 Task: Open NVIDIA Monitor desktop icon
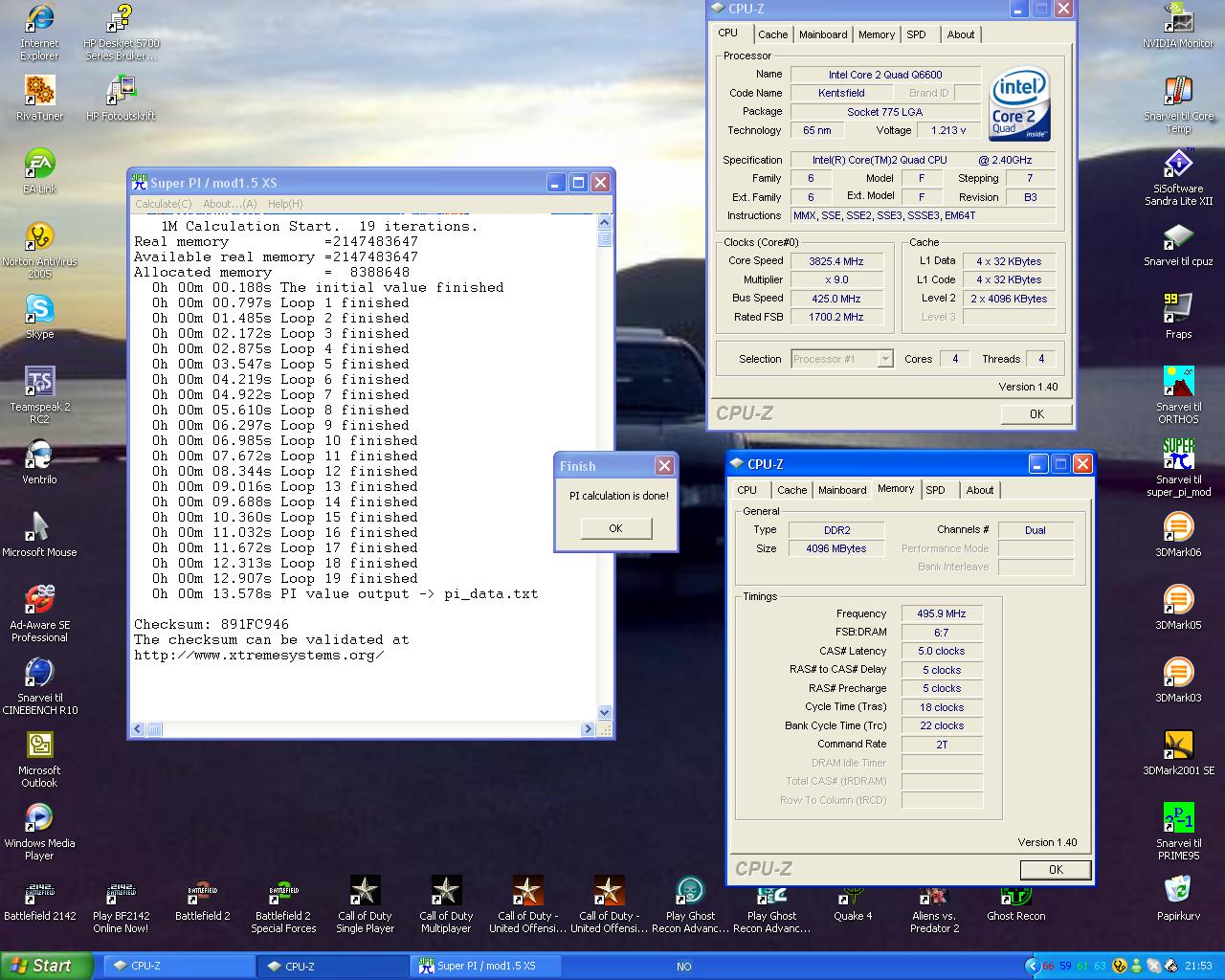point(1178,26)
